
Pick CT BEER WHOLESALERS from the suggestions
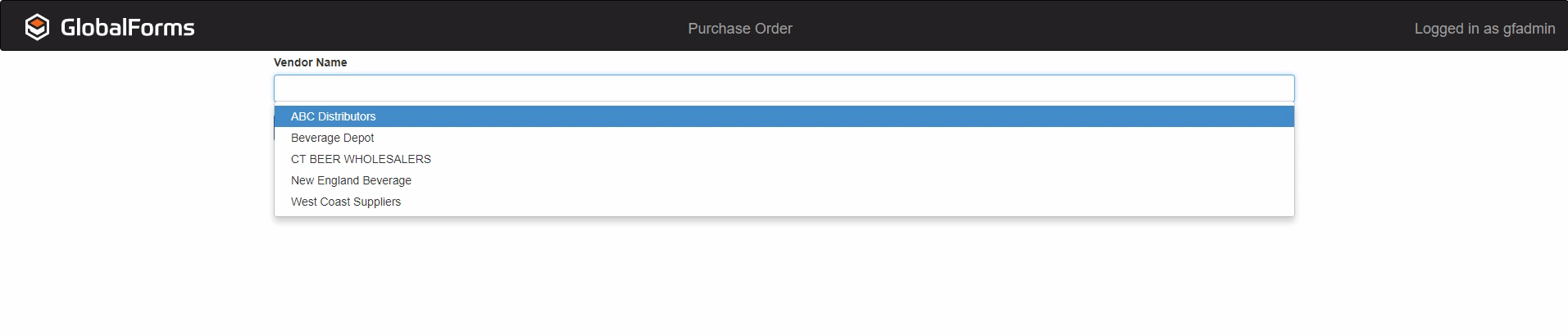[361, 159]
